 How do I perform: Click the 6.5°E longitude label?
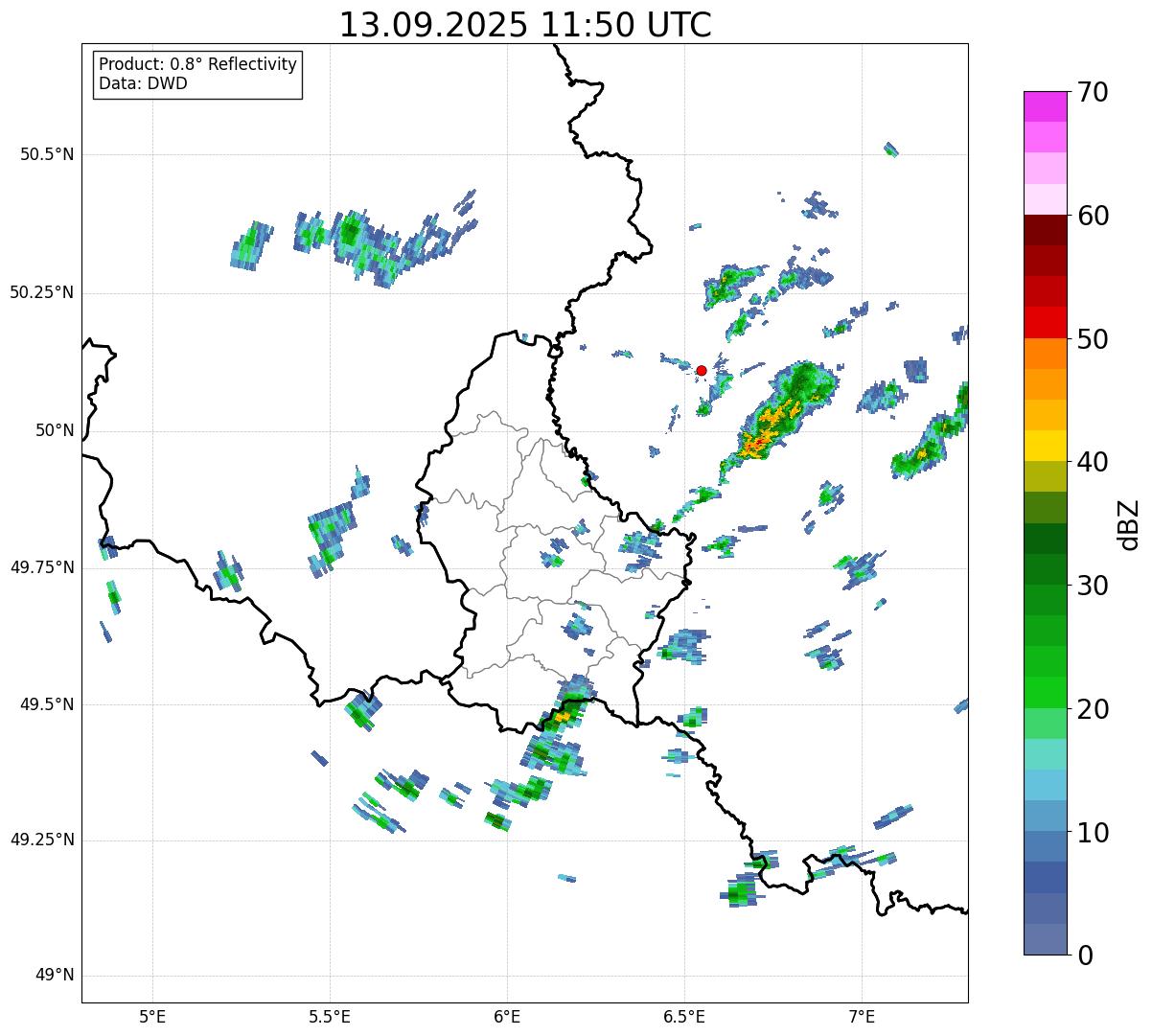(684, 1017)
